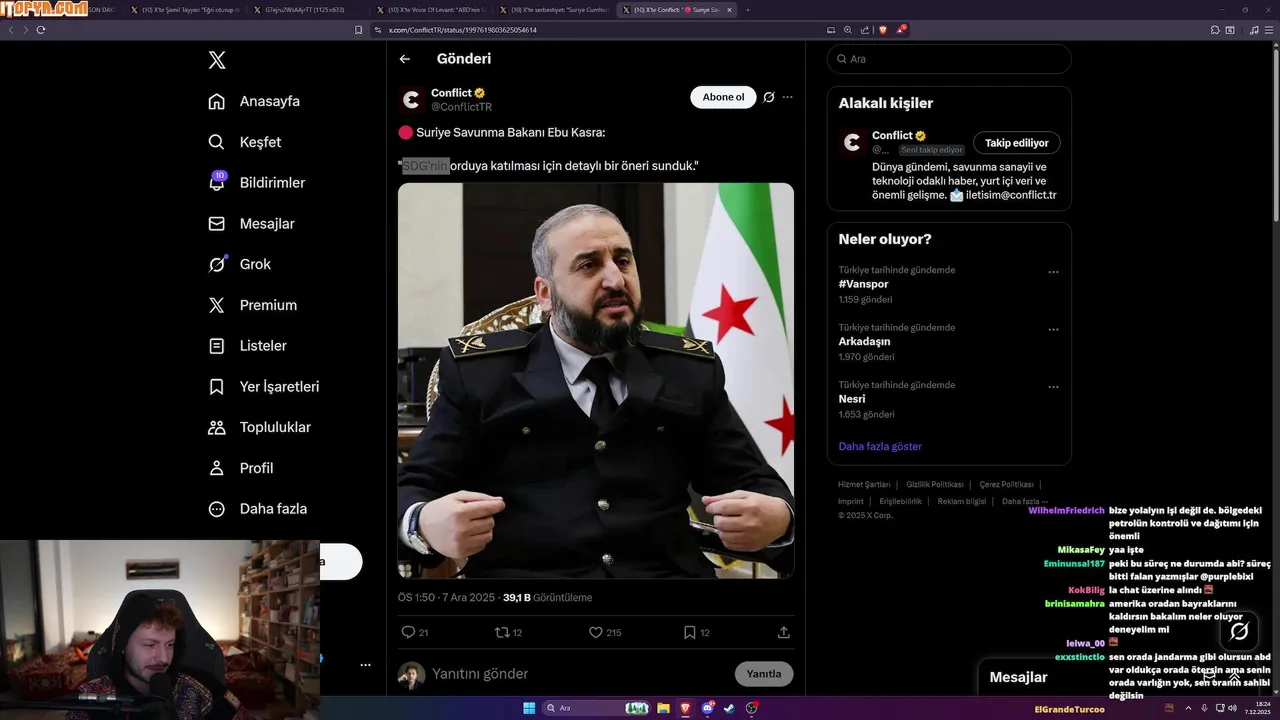1280x720 pixels.
Task: Share page from address bar
Action: [864, 30]
